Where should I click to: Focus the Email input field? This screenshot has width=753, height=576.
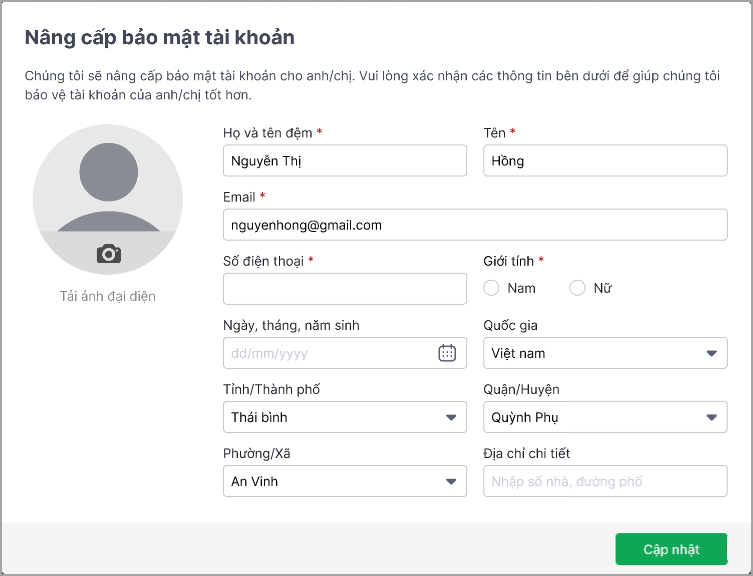click(475, 225)
